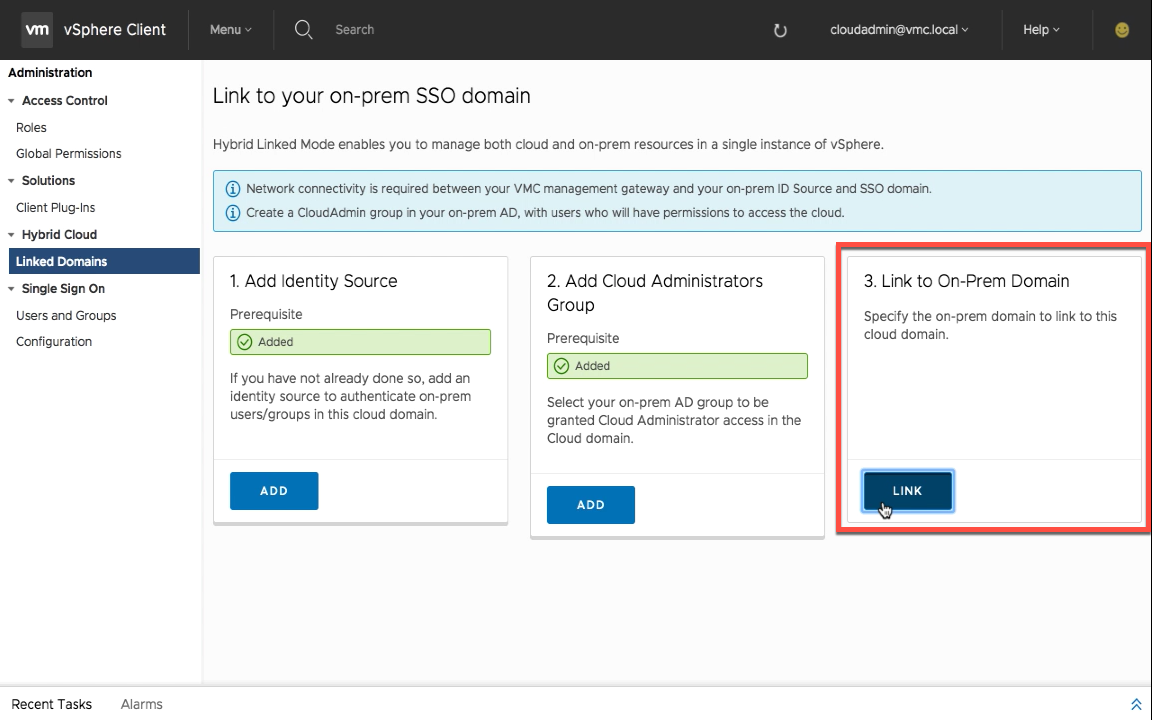Expand the bottom panel with double-chevron icon
This screenshot has height=720, width=1152.
(1135, 704)
